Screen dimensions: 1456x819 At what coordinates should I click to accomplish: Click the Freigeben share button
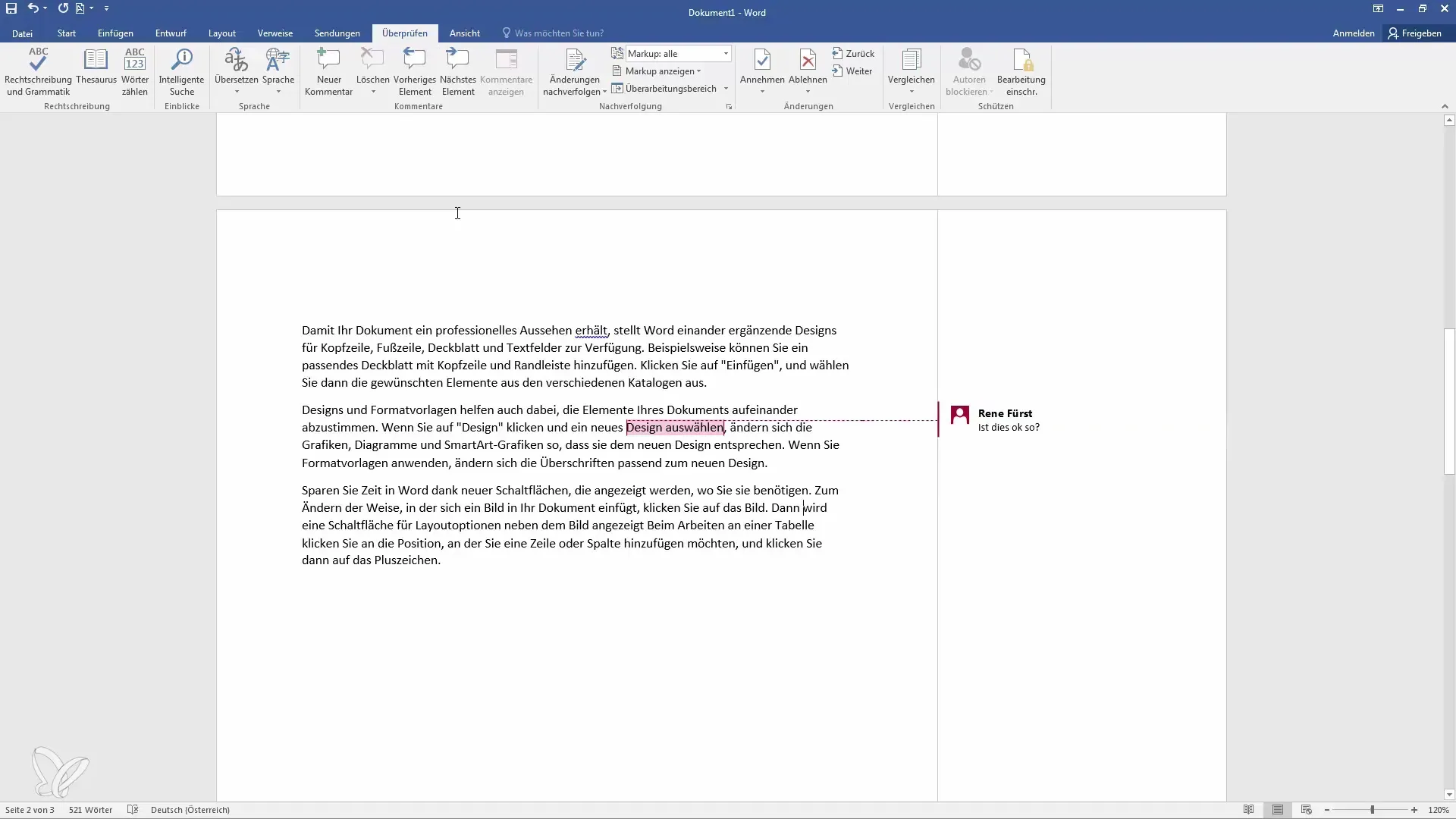[x=1415, y=33]
